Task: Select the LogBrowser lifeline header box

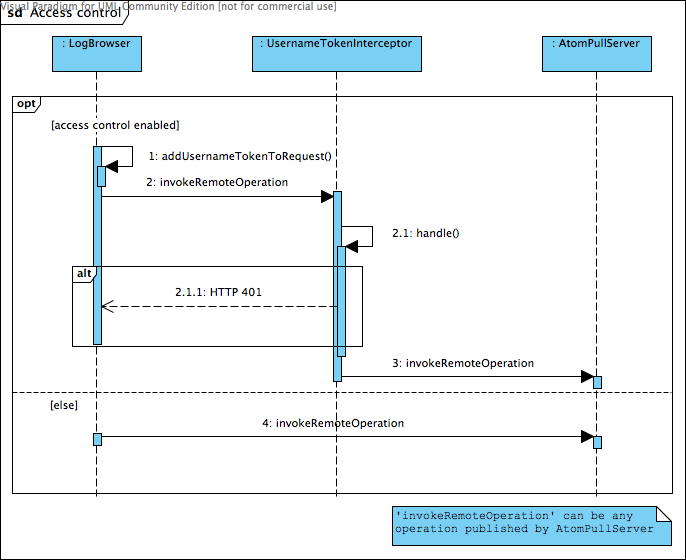Action: tap(96, 54)
